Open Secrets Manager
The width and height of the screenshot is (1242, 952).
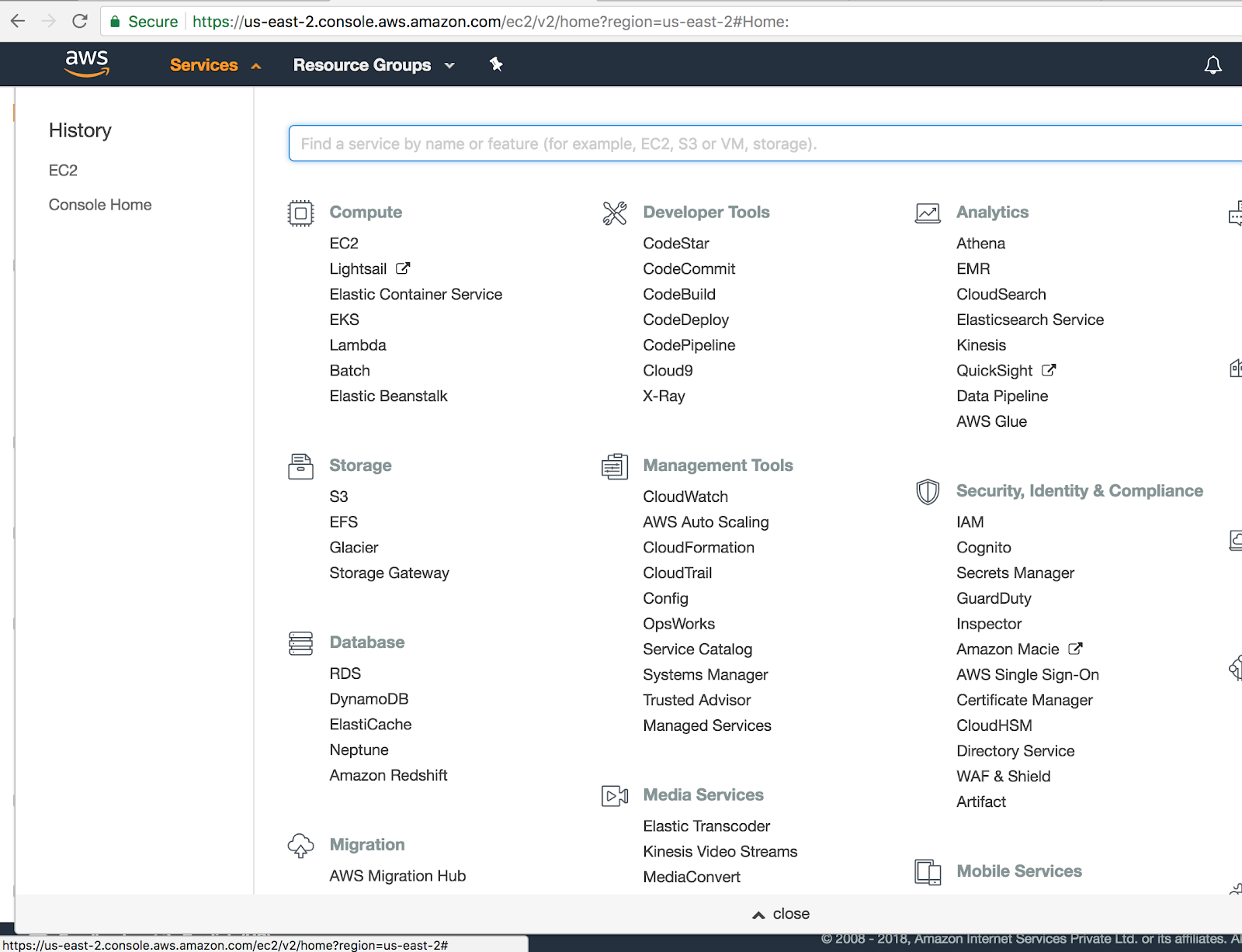point(1015,573)
